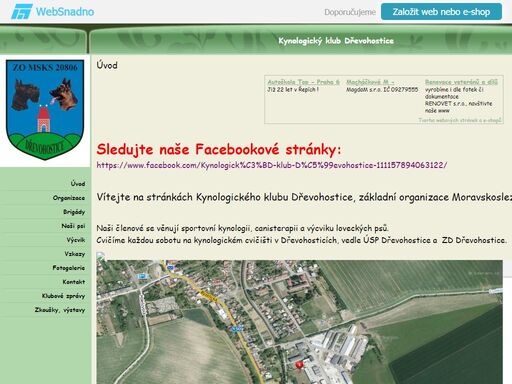
Task: Open the WebSnadno brand text link
Action: pyautogui.click(x=65, y=12)
